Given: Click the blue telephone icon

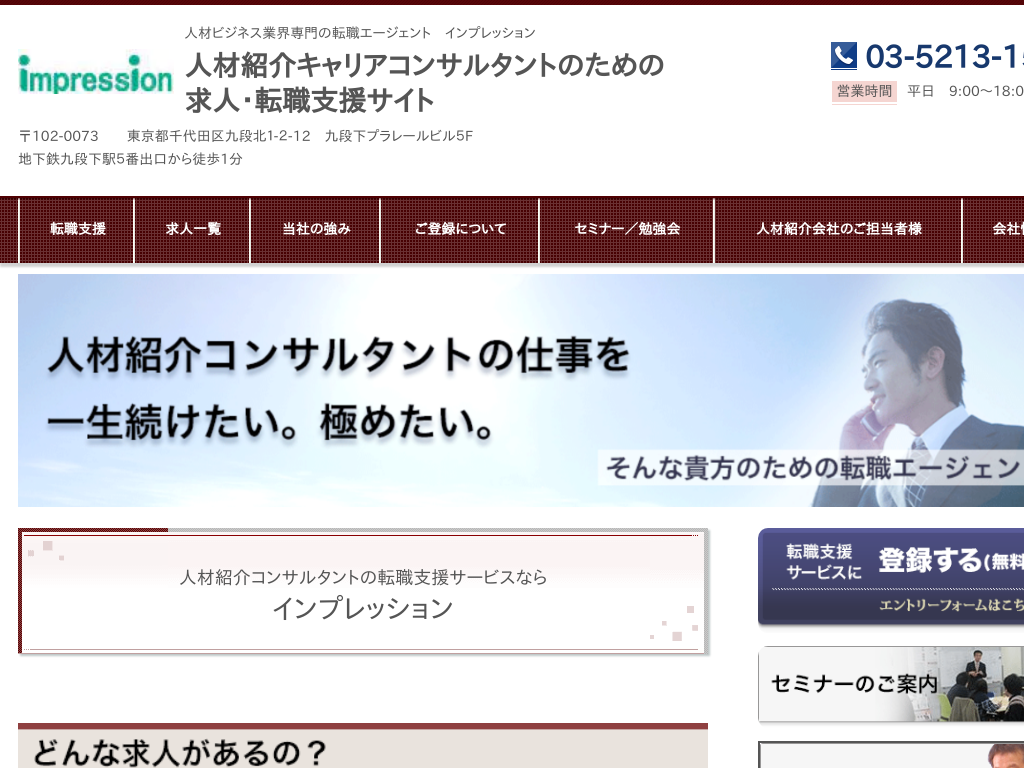Looking at the screenshot, I should (x=844, y=56).
